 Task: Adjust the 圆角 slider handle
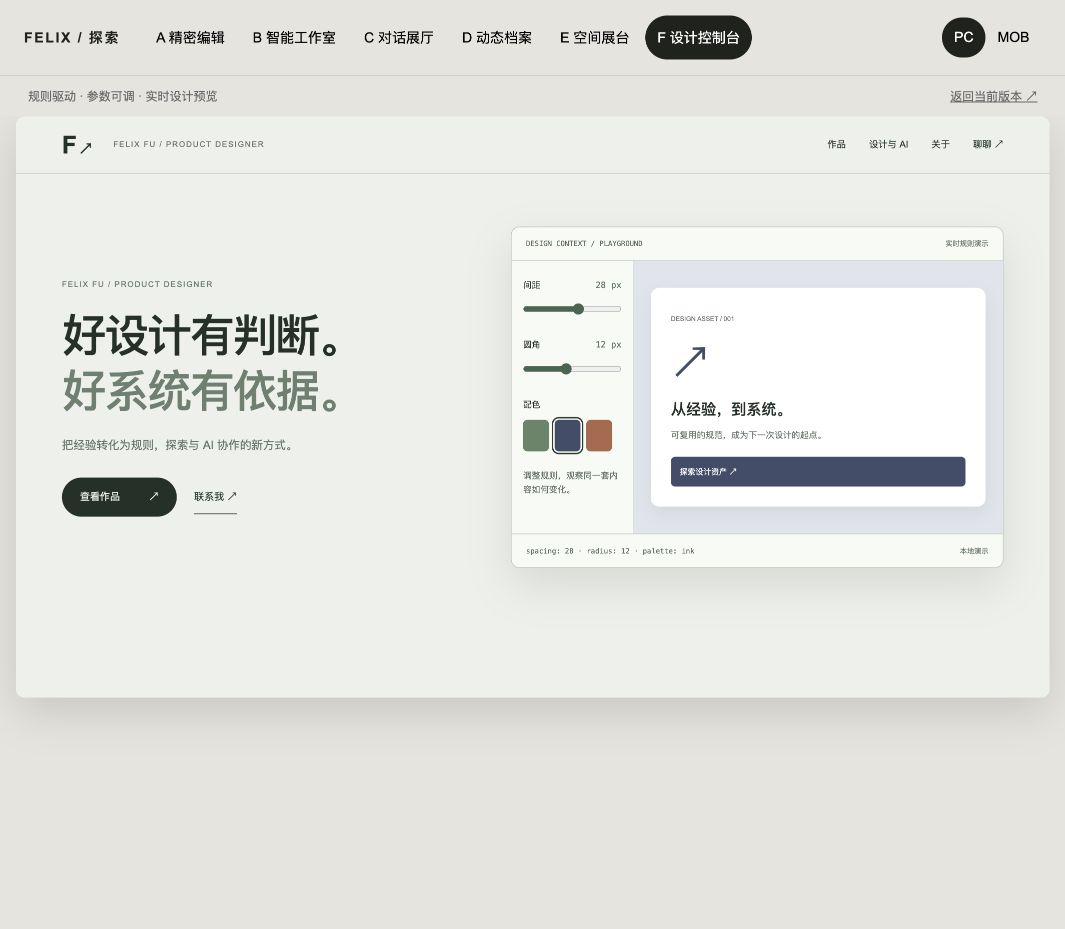pos(566,369)
